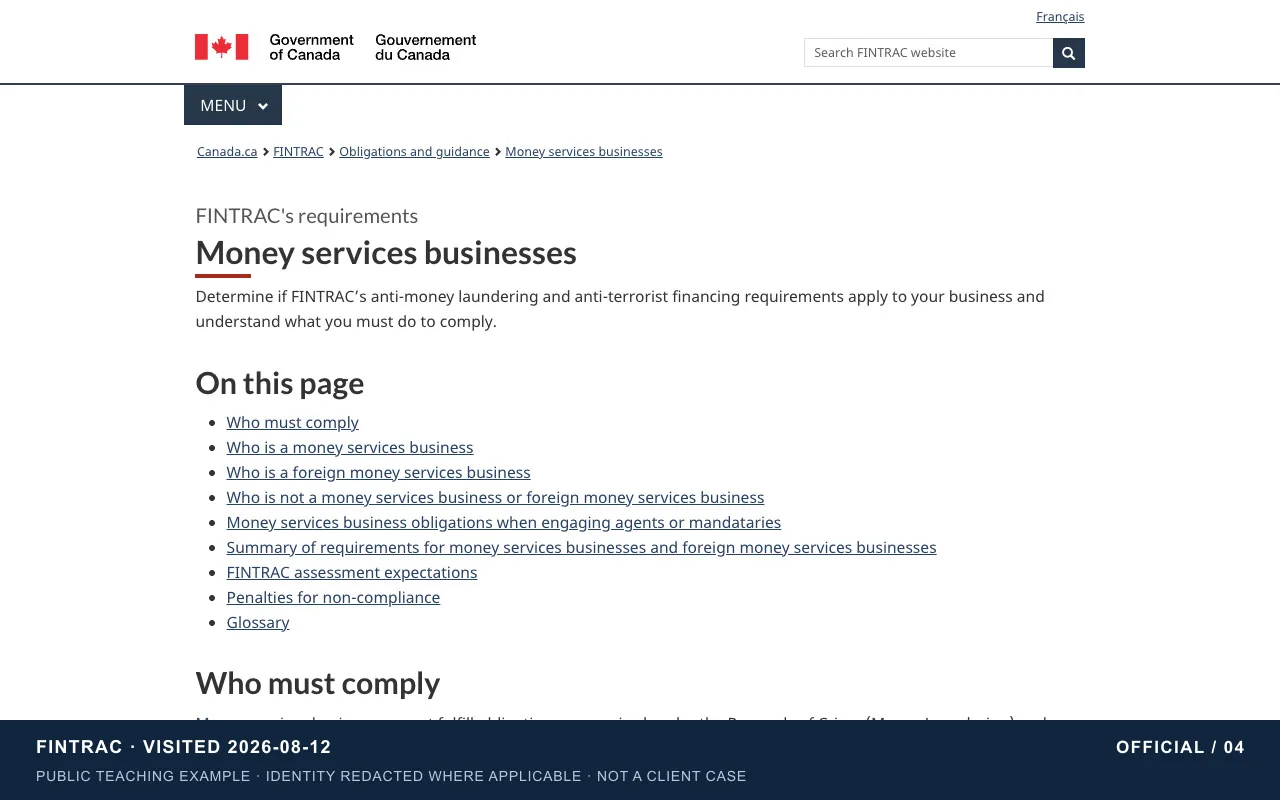Jump to Who is a money services business
Viewport: 1280px width, 800px height.
click(350, 448)
